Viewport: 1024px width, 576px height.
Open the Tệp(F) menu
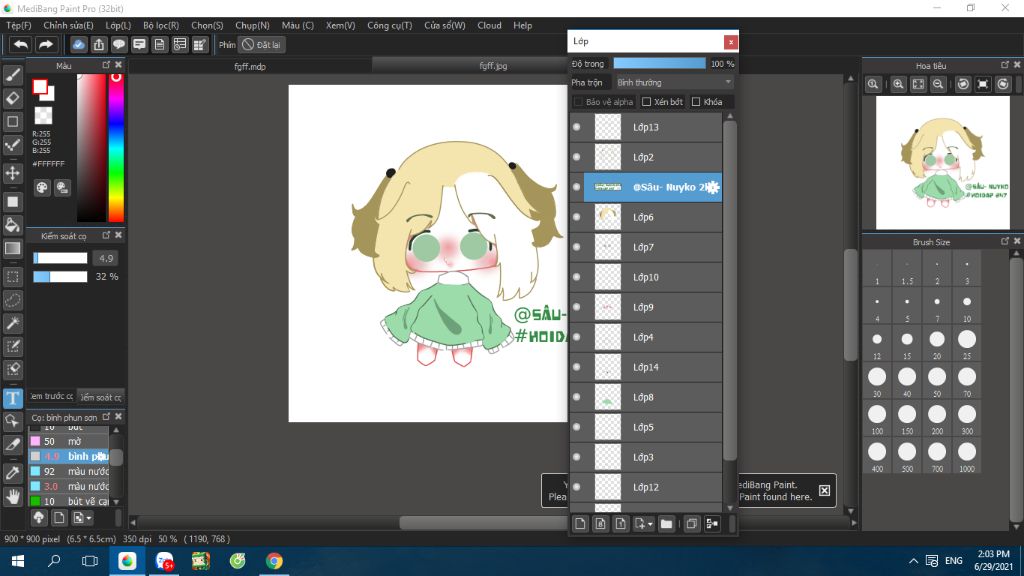19,25
